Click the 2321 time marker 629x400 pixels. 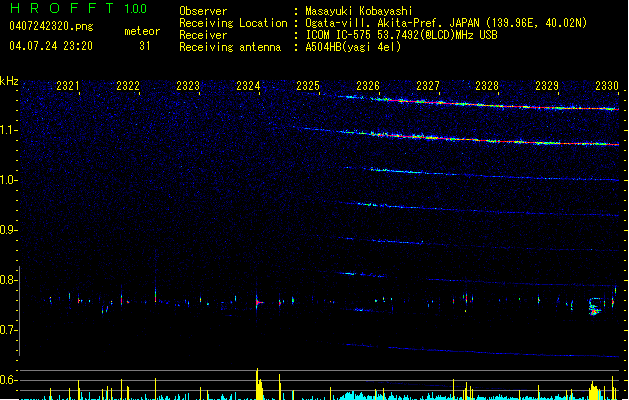coord(67,86)
